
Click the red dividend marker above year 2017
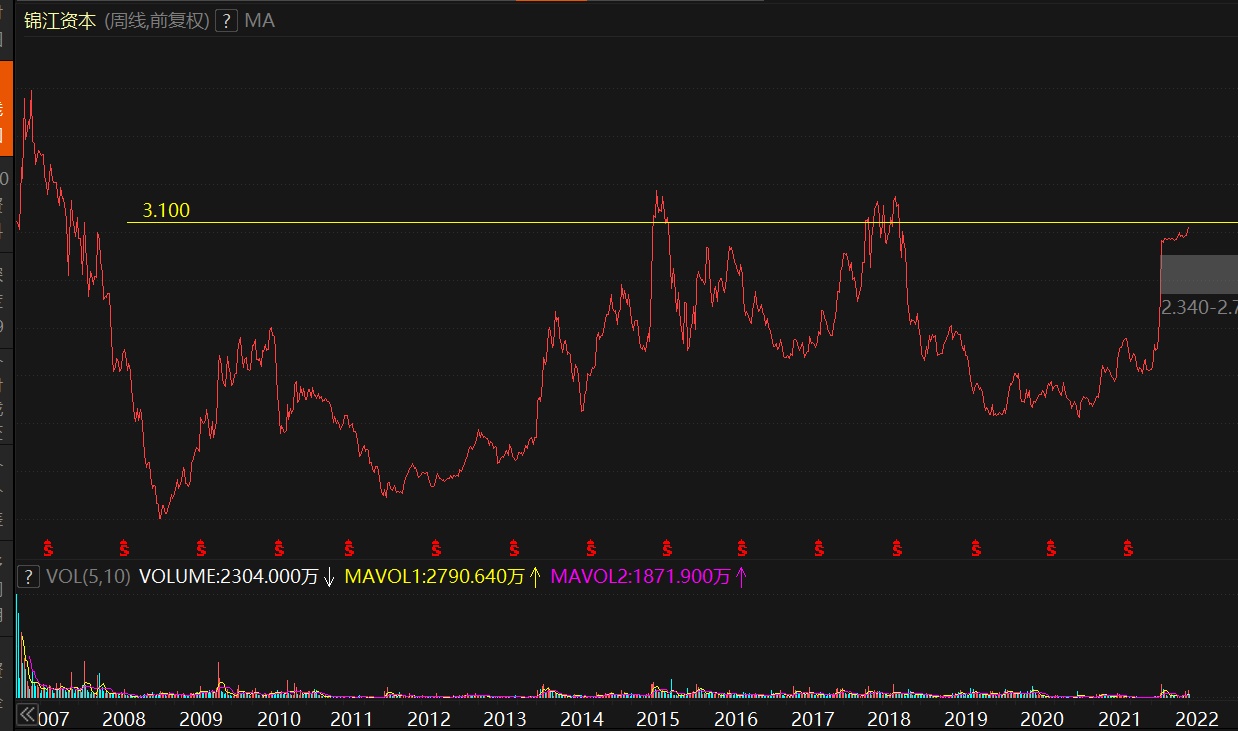[x=819, y=548]
